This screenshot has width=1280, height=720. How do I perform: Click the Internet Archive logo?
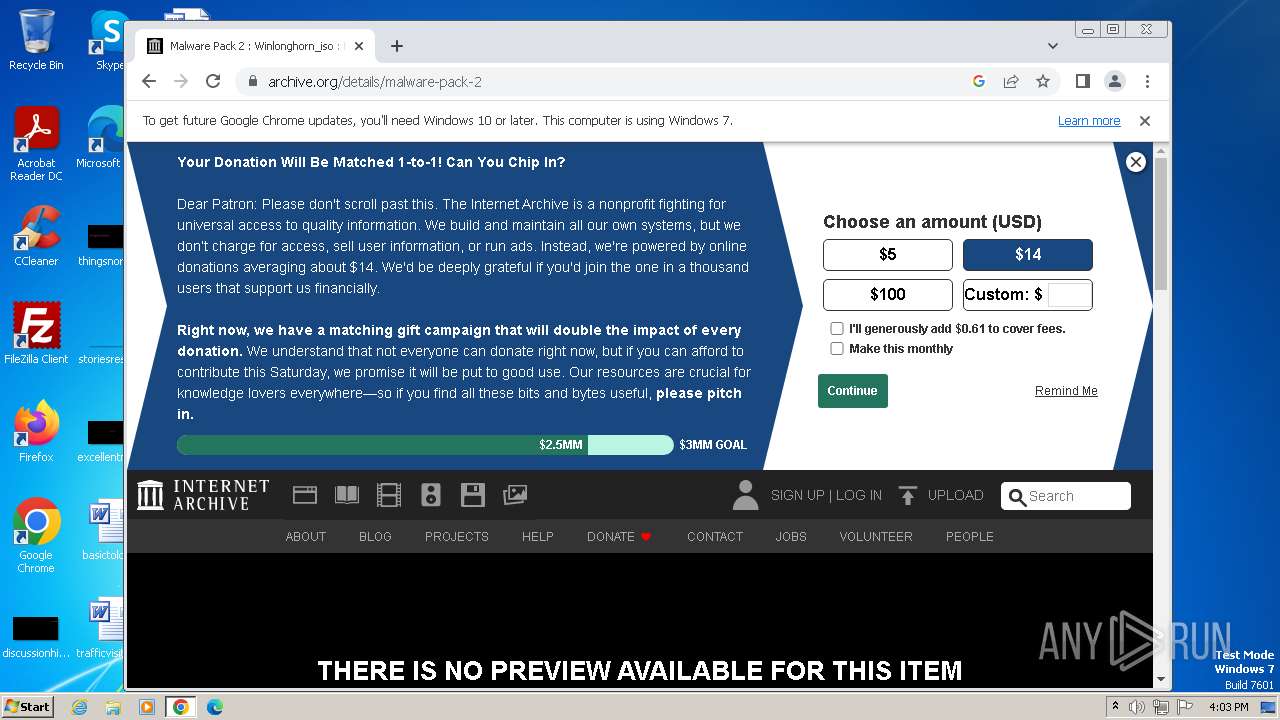coord(203,495)
